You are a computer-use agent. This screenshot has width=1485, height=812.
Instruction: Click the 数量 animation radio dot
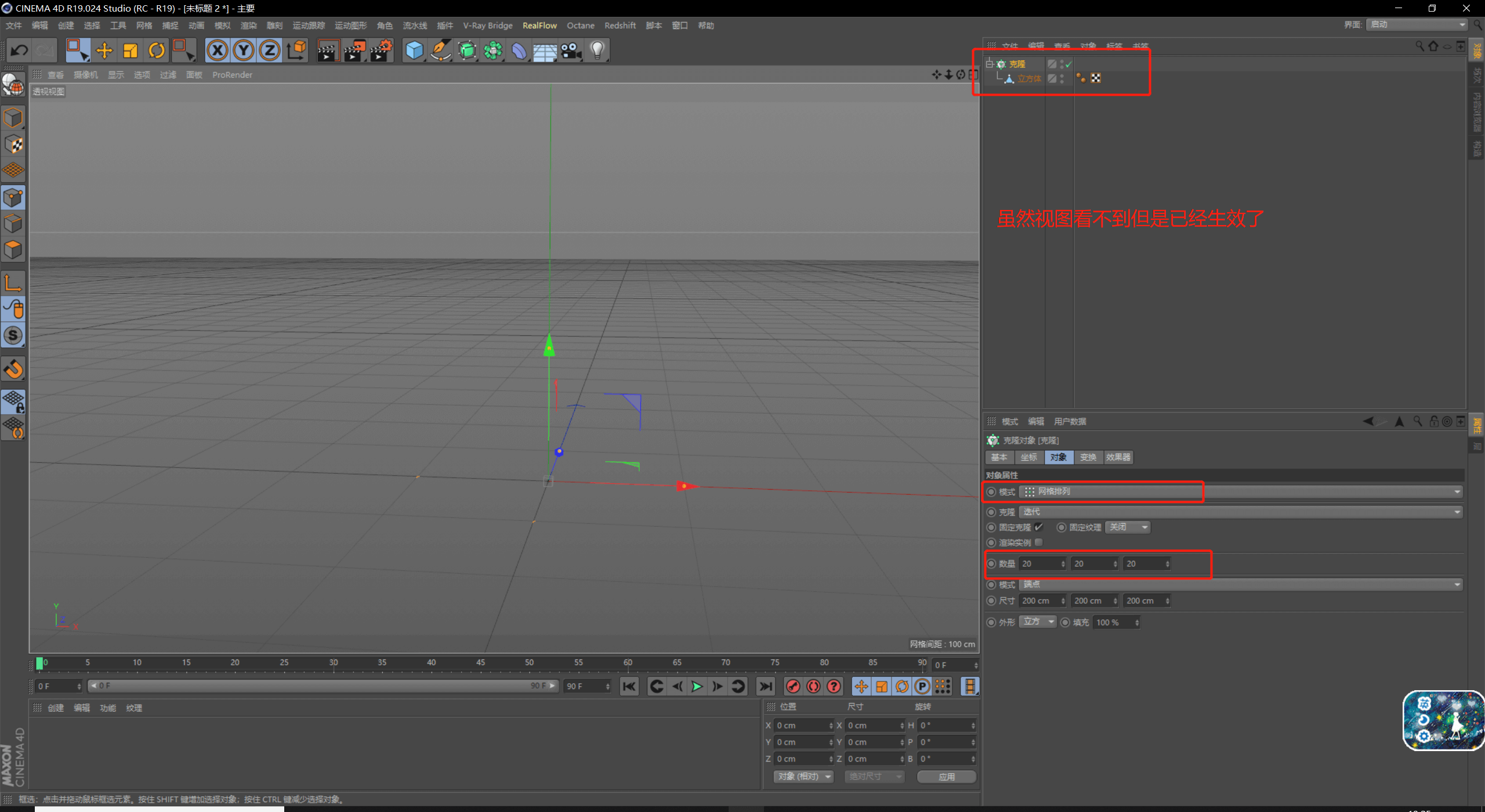pos(991,564)
